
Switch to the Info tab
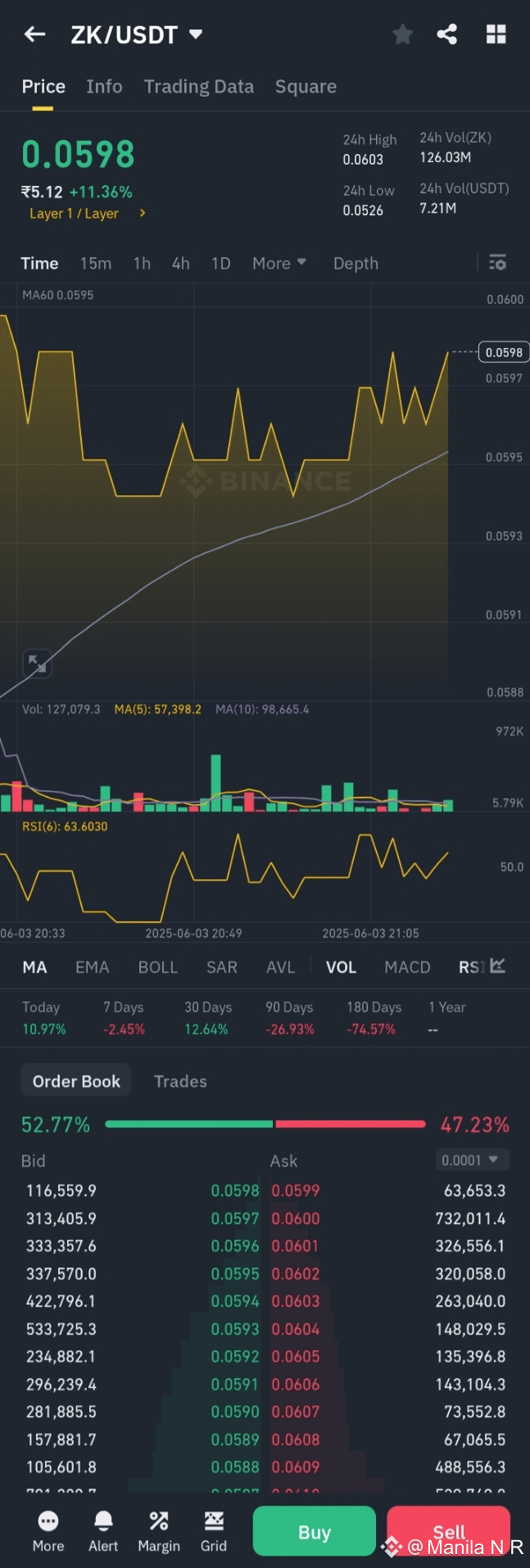point(104,87)
